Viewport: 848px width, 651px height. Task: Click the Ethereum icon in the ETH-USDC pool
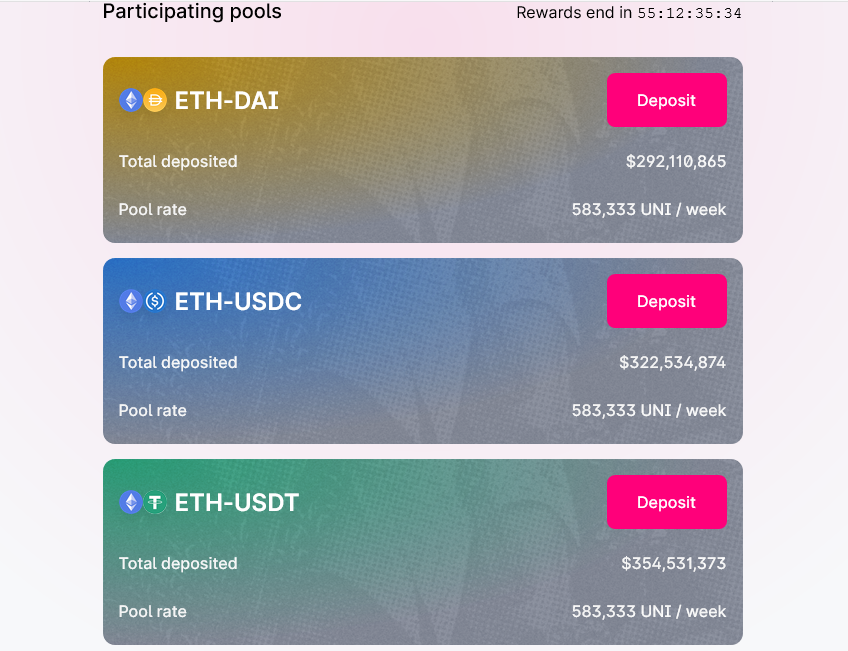point(130,301)
